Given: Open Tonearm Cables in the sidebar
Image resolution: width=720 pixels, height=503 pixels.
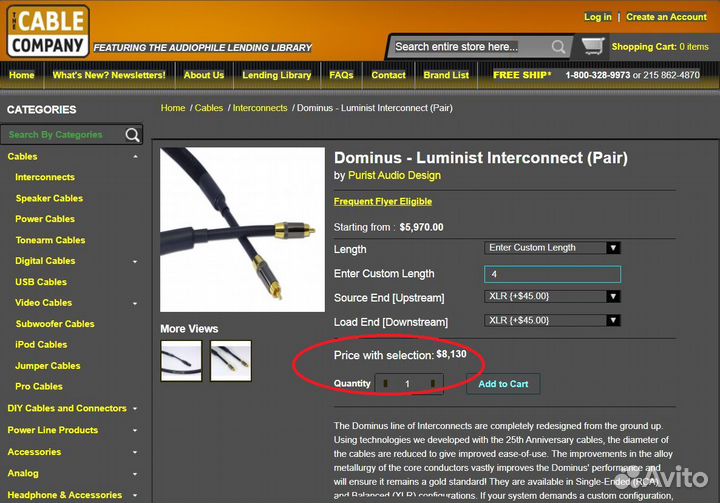Looking at the screenshot, I should [x=51, y=240].
